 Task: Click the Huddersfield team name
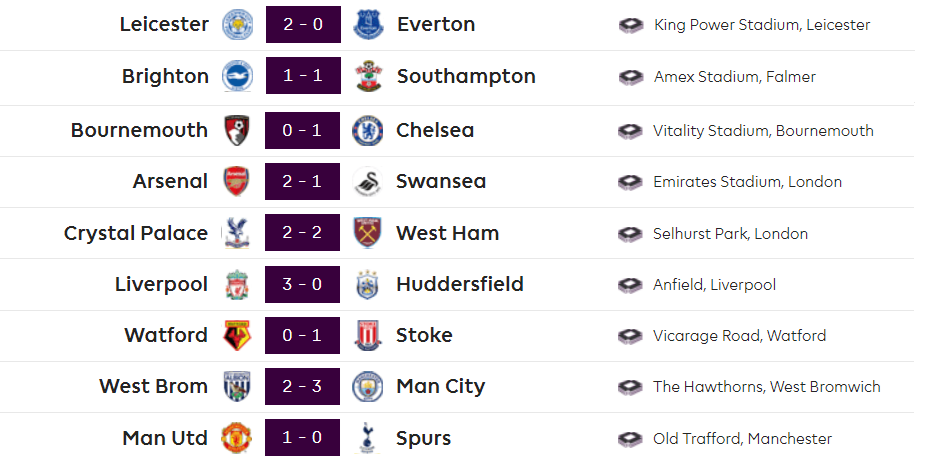pos(460,285)
